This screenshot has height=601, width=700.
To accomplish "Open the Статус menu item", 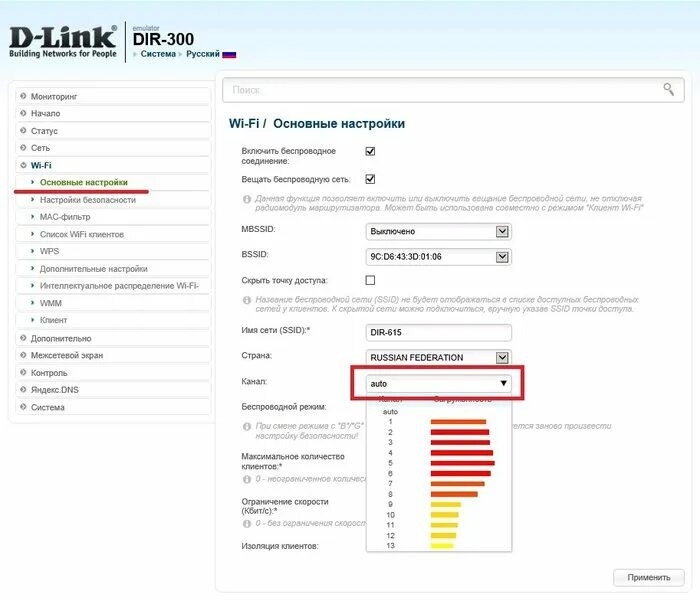I will click(112, 131).
